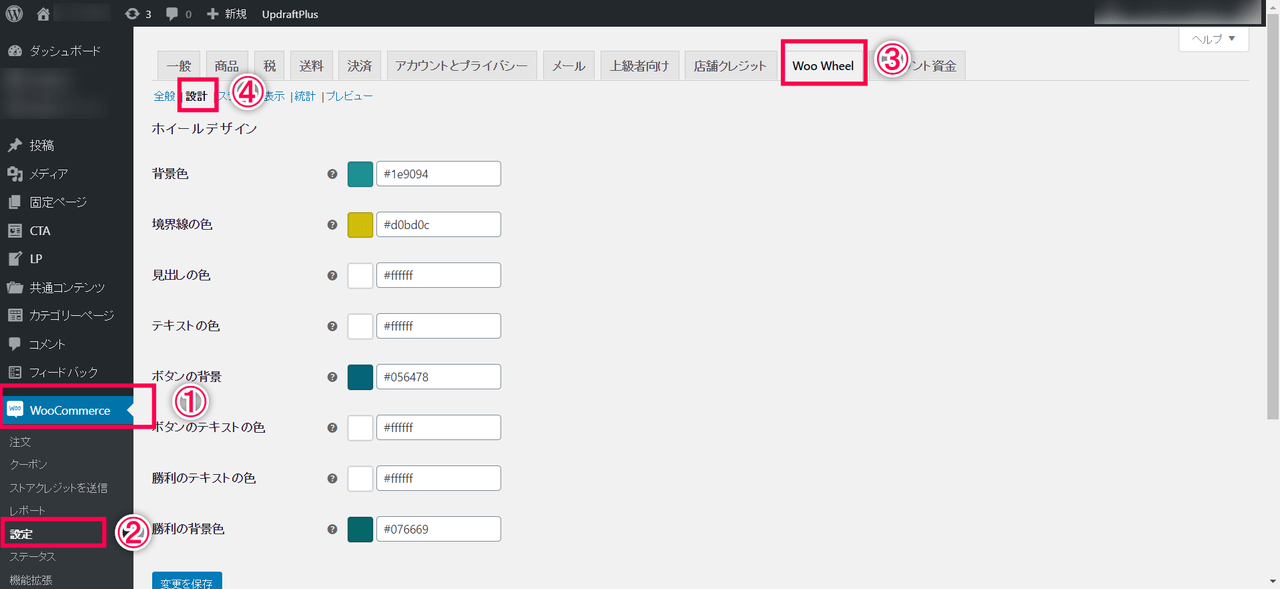This screenshot has width=1280, height=589.
Task: Show help tip for ボタンの背景
Action: coord(332,377)
